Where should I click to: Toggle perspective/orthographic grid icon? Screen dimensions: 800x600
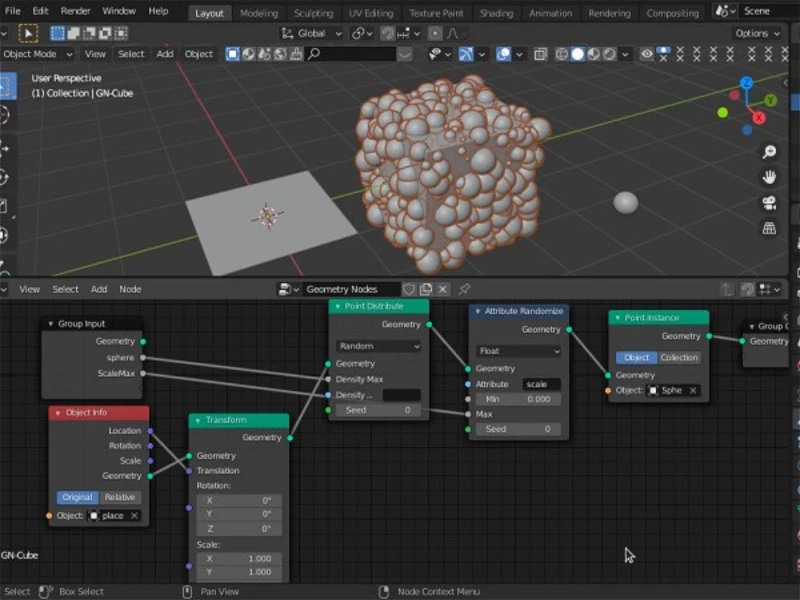(769, 228)
